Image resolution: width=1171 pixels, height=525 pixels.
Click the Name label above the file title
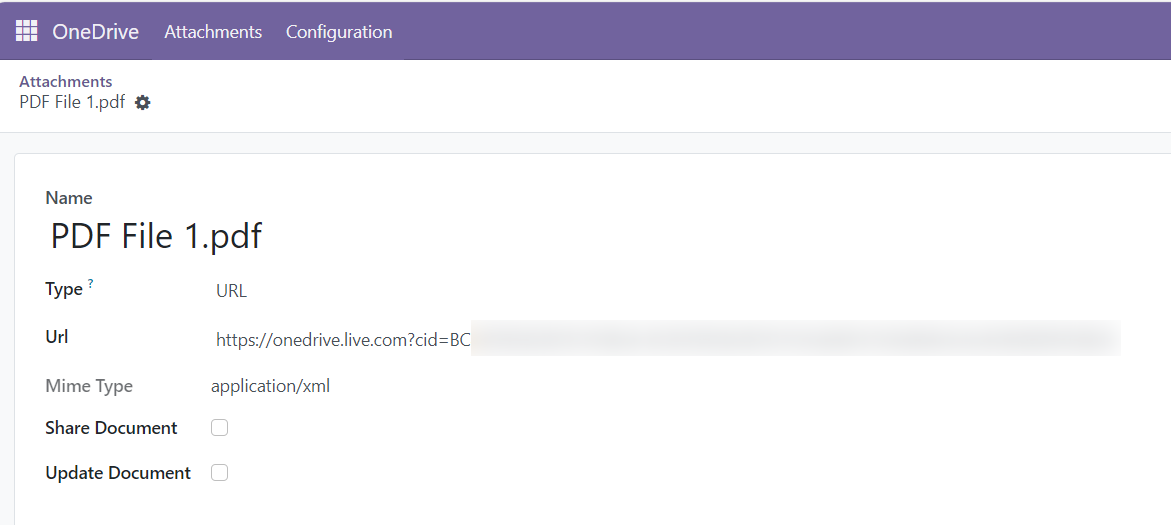[x=69, y=198]
